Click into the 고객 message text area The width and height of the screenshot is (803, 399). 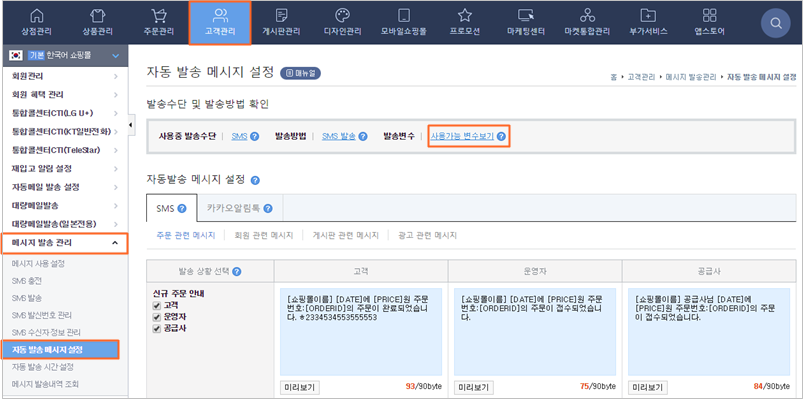361,332
